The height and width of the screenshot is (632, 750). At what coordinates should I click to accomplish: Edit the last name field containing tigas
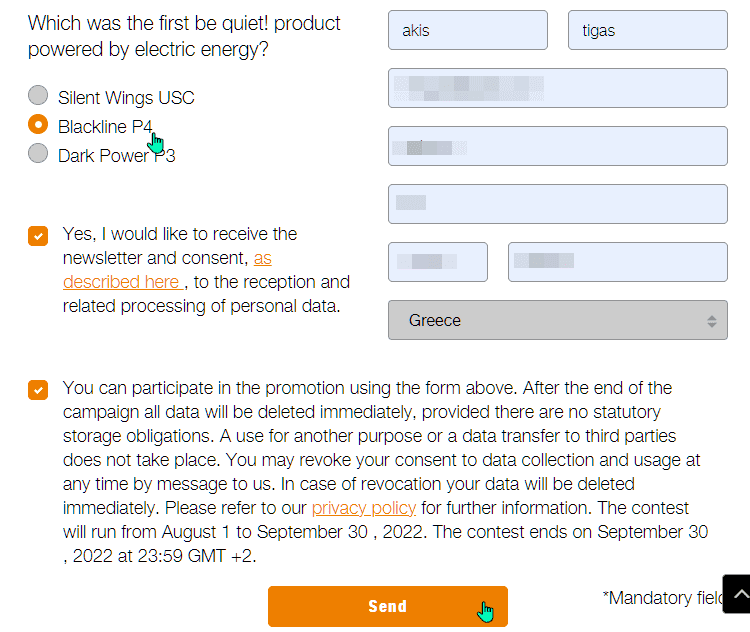648,30
